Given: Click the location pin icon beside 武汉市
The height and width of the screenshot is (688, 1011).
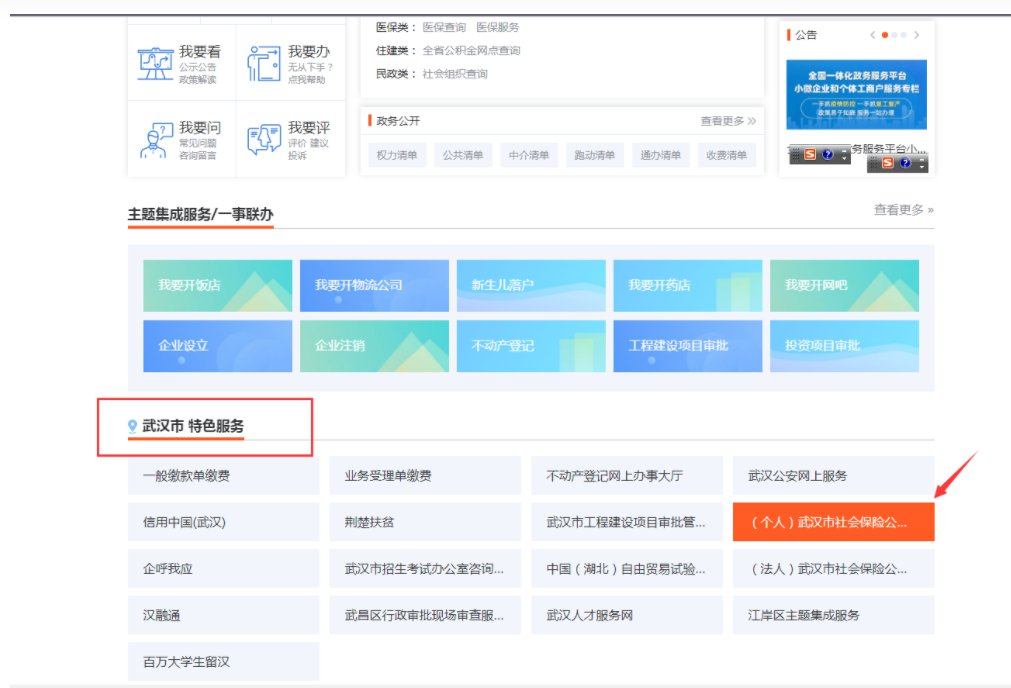Looking at the screenshot, I should [x=133, y=427].
